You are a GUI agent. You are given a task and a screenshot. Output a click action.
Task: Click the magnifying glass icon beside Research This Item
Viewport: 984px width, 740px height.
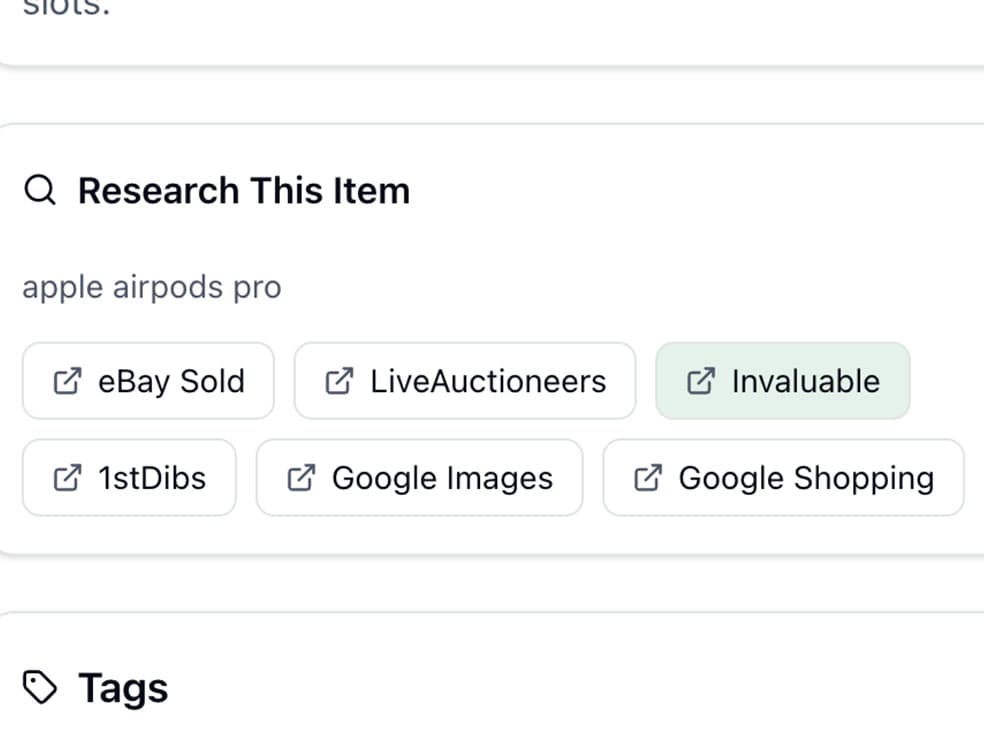[x=39, y=189]
